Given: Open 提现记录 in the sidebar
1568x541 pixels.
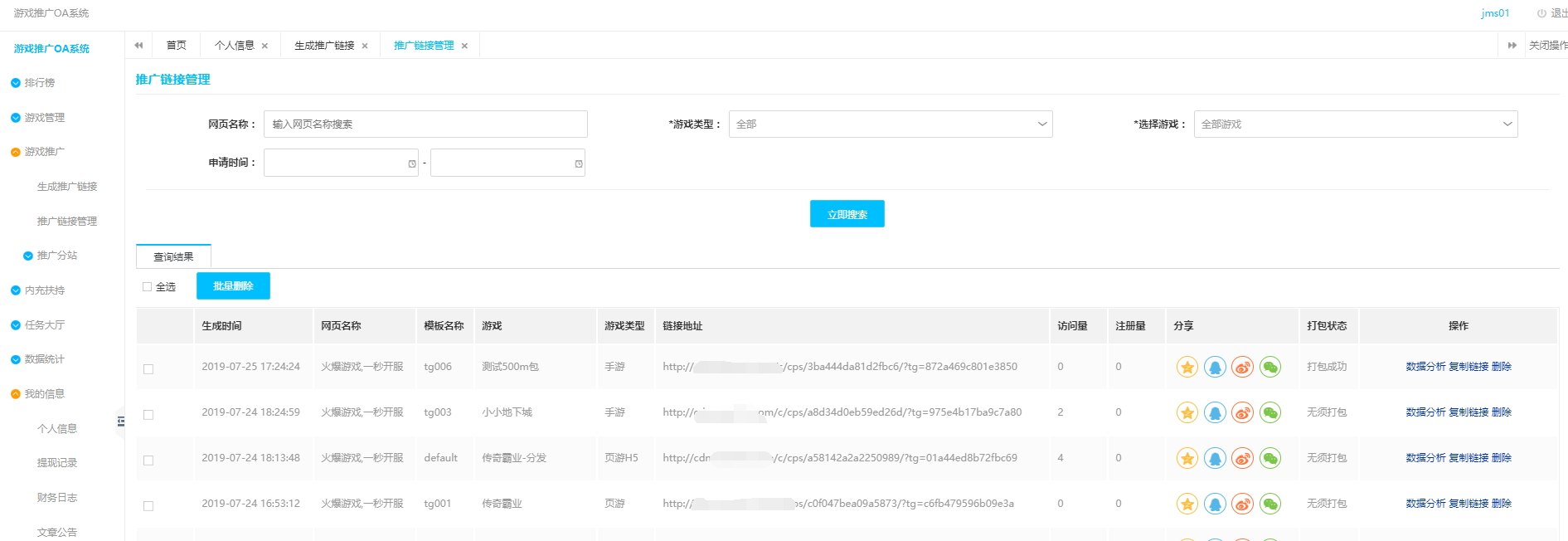Looking at the screenshot, I should pos(57,463).
